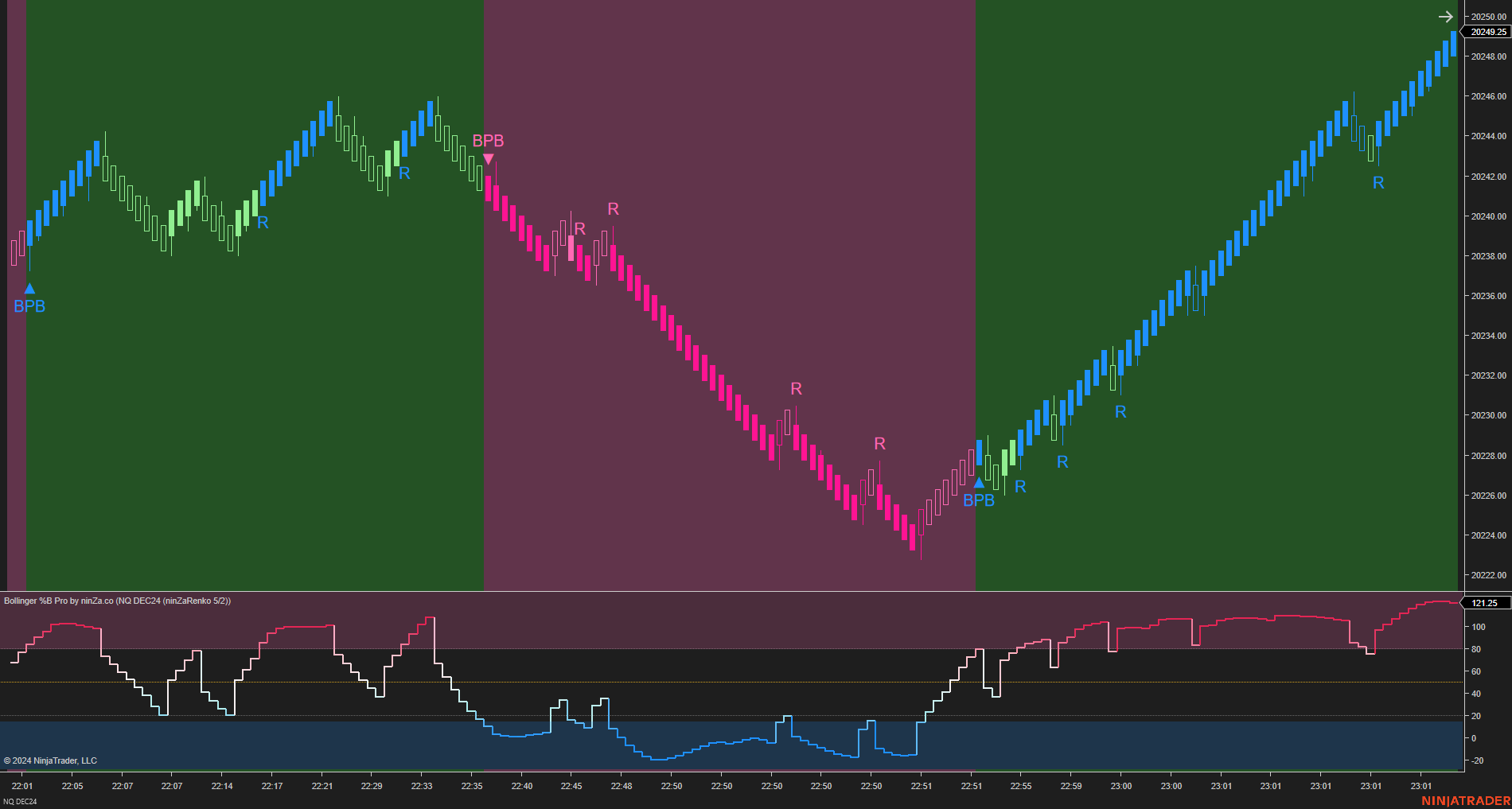Click the 22:48 time axis label
Image resolution: width=1512 pixels, height=809 pixels.
pos(622,786)
